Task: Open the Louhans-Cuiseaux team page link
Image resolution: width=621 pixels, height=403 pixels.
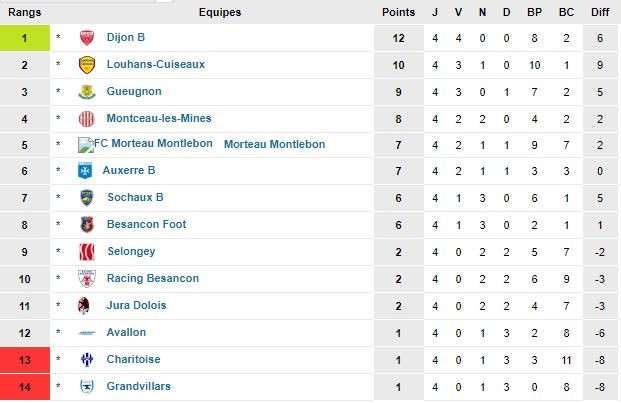Action: 156,64
